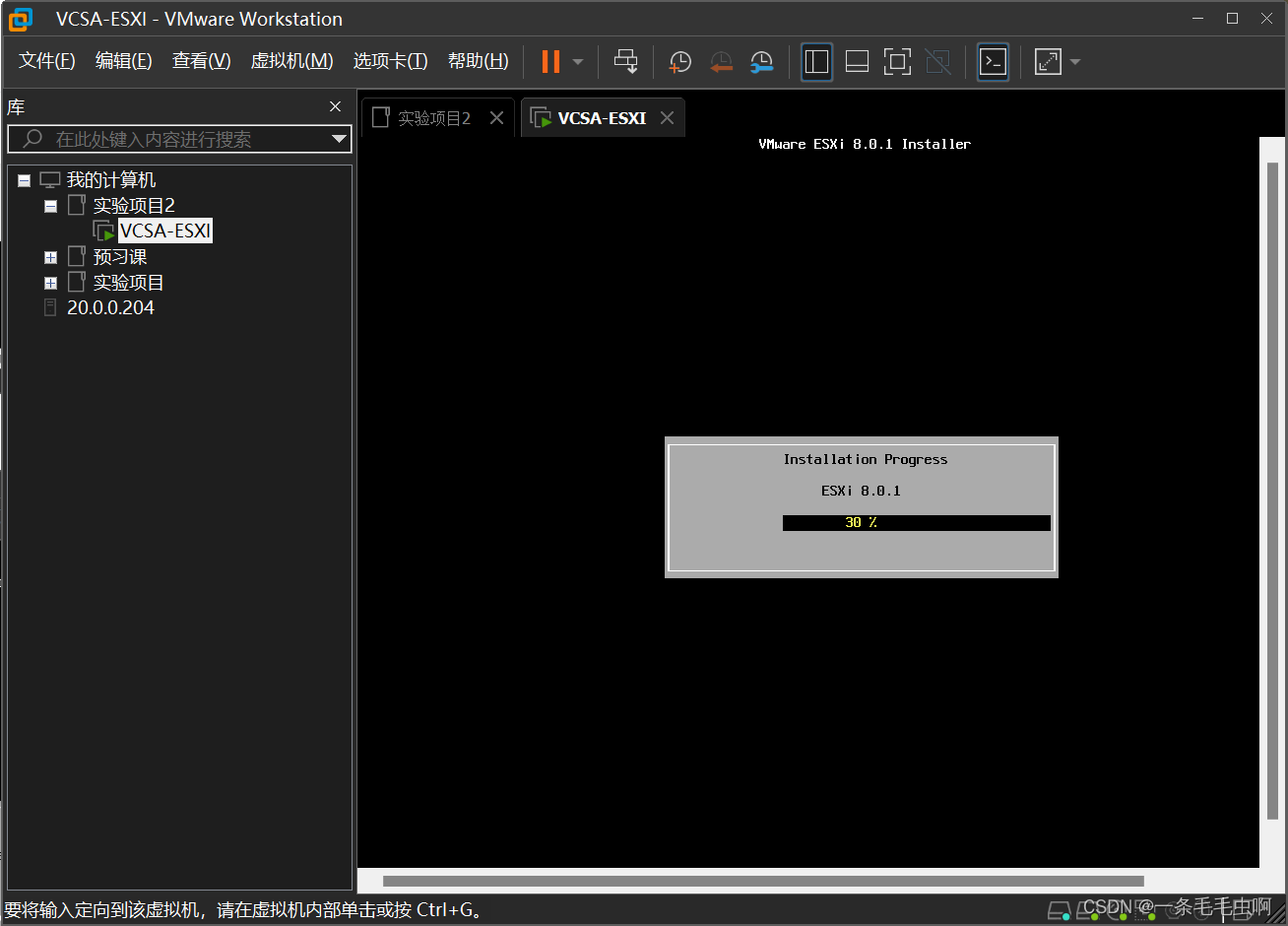Open the 虚拟机(M) menu

point(291,61)
